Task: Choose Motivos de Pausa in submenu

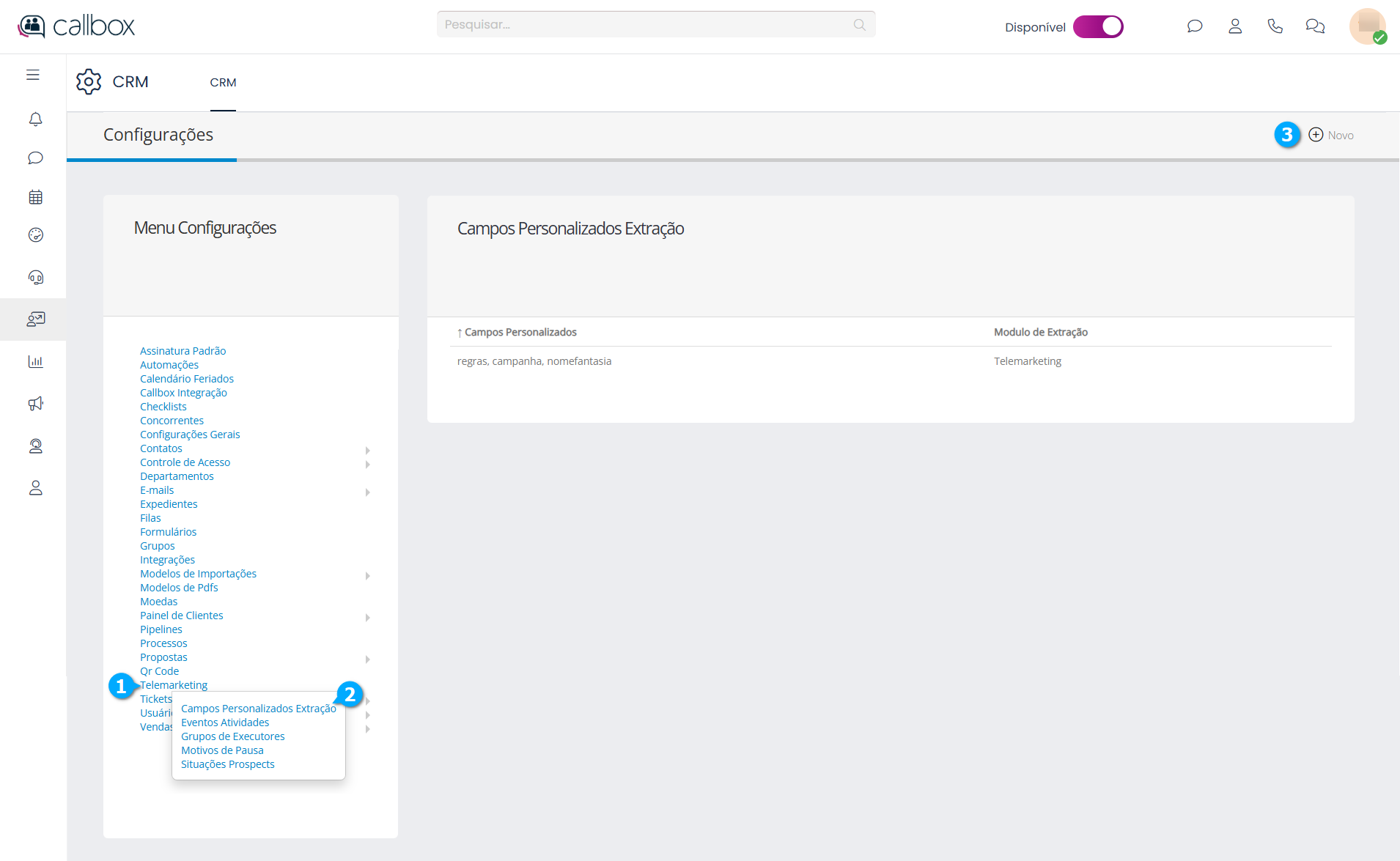Action: (x=222, y=750)
